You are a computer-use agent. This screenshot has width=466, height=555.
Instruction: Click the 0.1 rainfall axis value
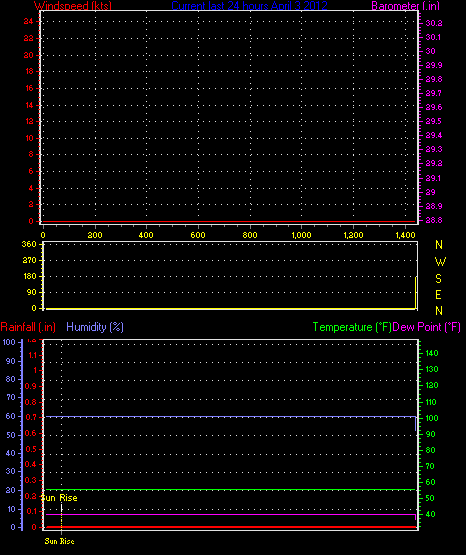point(32,511)
